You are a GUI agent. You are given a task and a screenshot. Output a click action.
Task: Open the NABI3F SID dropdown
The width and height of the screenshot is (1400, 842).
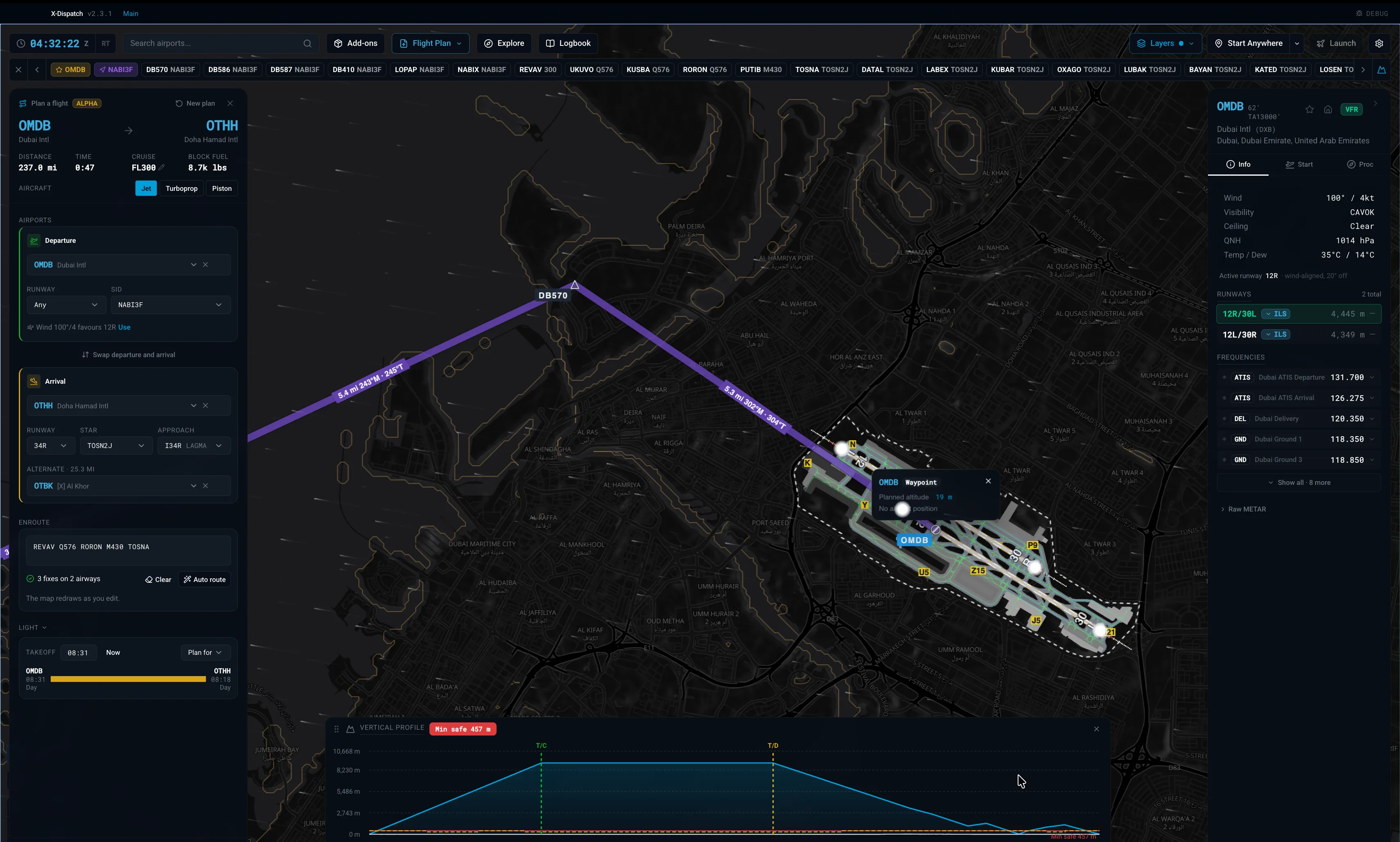(x=170, y=305)
